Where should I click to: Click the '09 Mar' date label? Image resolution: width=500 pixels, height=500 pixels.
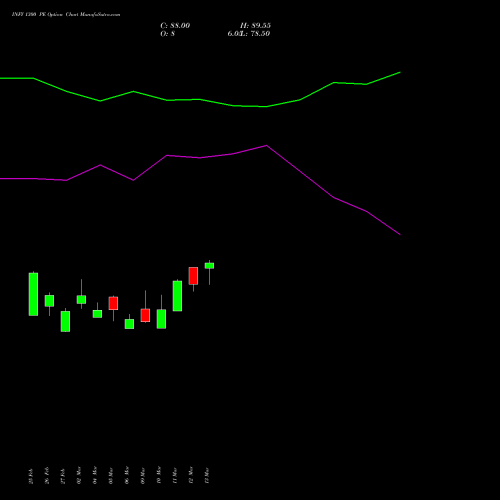(x=143, y=476)
